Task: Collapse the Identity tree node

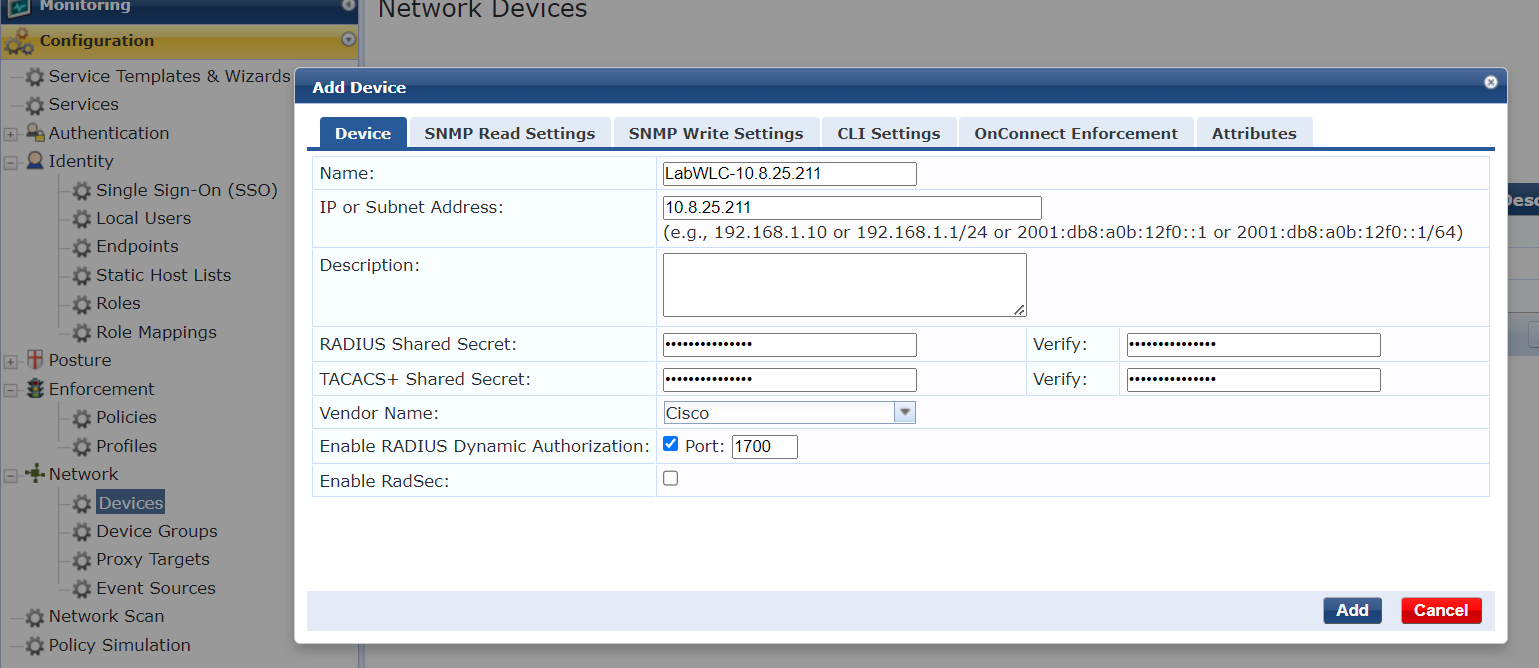Action: [10, 162]
